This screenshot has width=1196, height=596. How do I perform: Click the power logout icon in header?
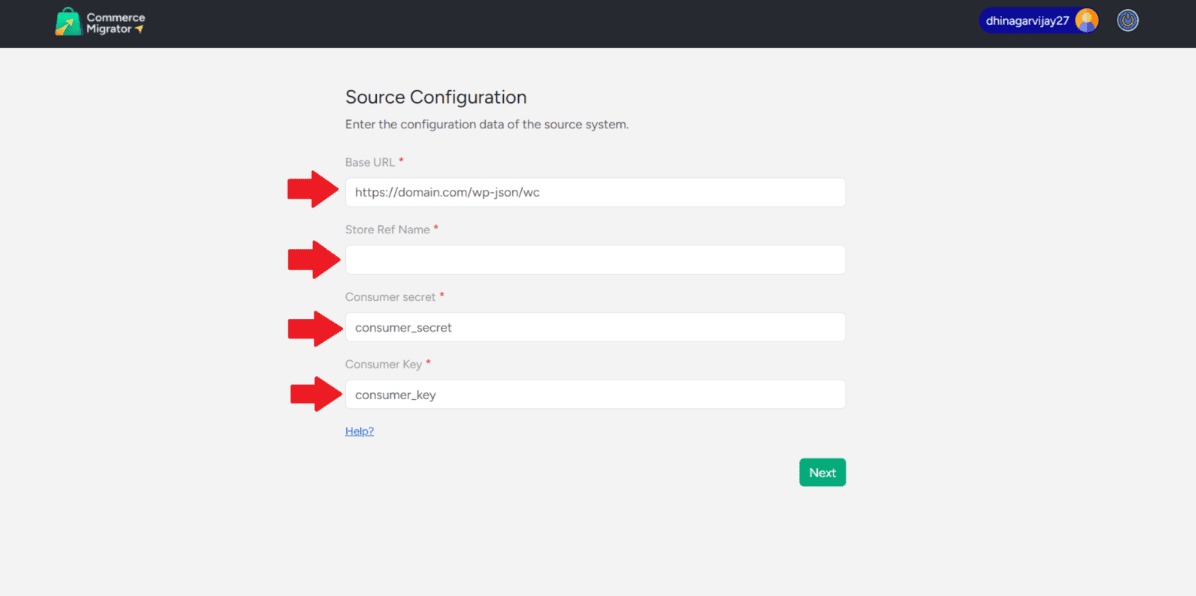pos(1127,20)
